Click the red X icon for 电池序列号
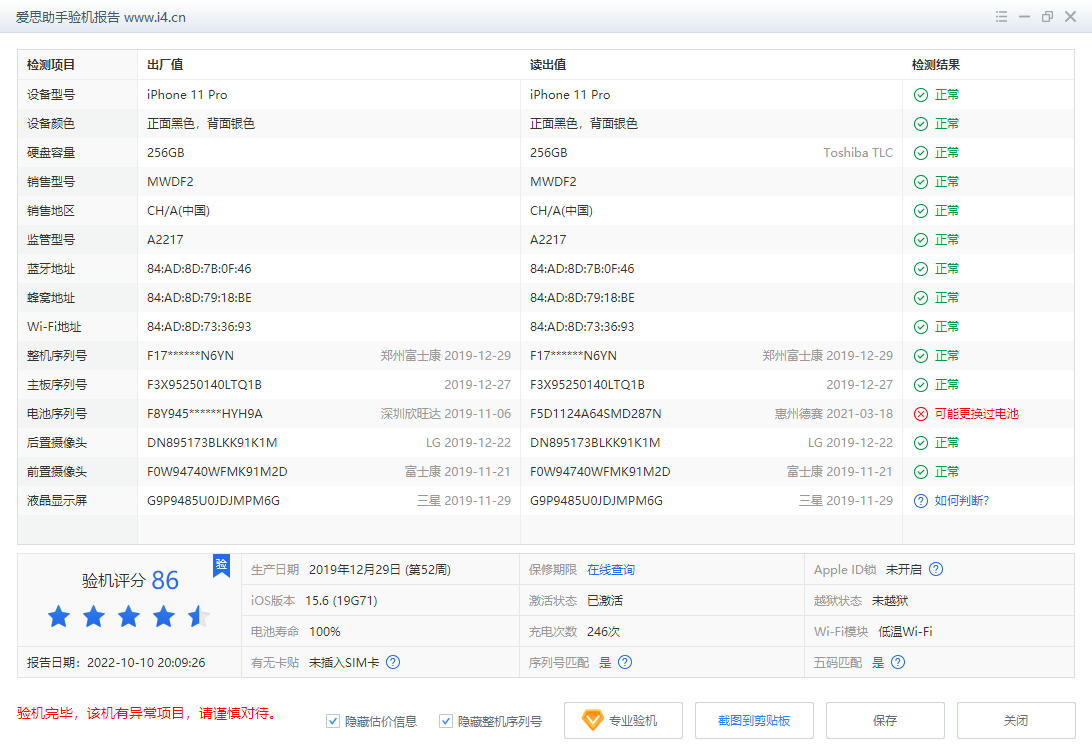 (921, 414)
